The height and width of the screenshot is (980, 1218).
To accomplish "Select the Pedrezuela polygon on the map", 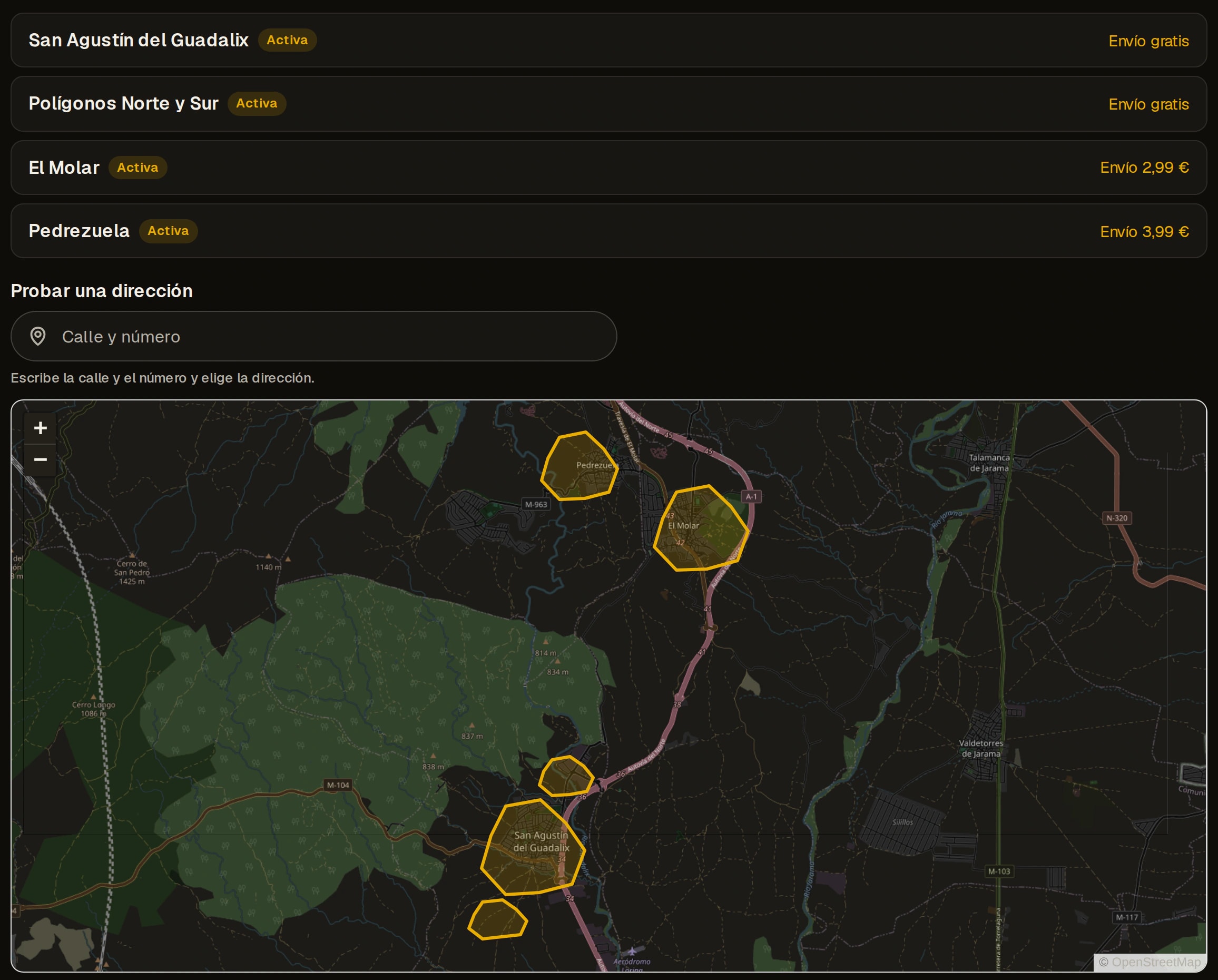I will [x=579, y=467].
